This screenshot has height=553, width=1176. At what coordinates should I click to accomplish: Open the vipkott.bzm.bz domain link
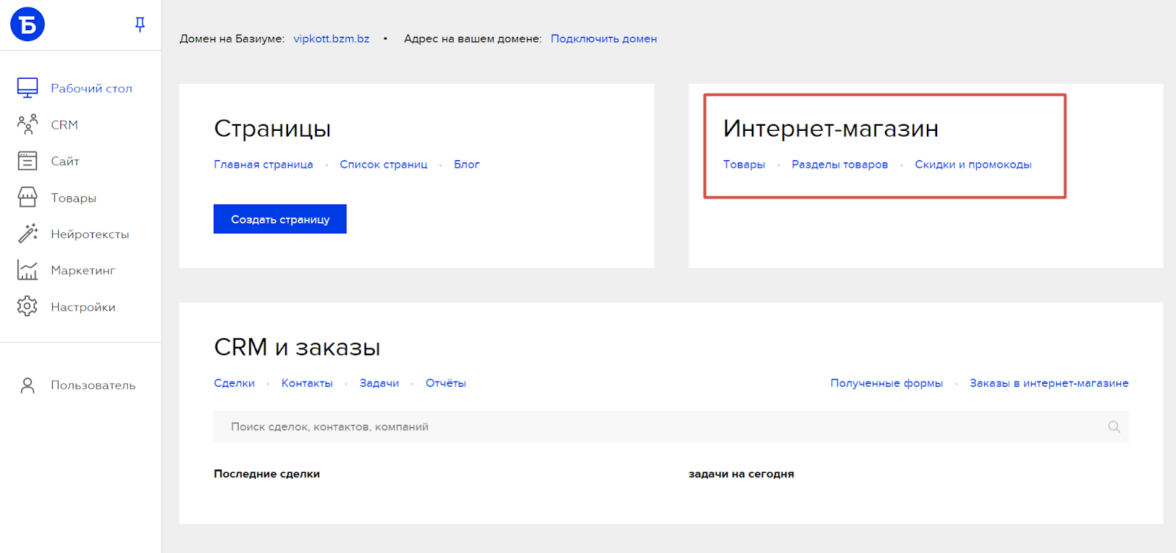331,39
